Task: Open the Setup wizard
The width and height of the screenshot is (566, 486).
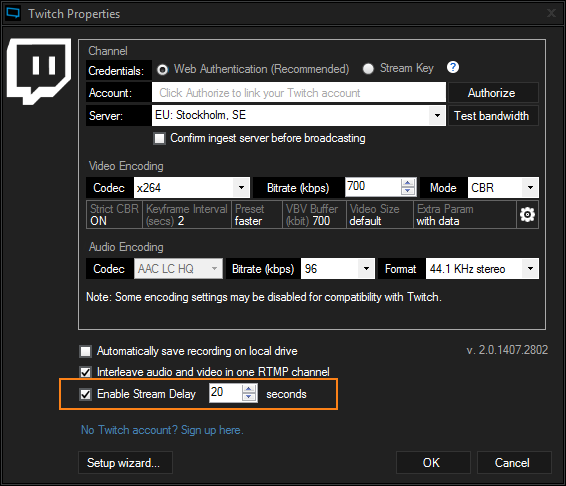Action: pos(125,463)
